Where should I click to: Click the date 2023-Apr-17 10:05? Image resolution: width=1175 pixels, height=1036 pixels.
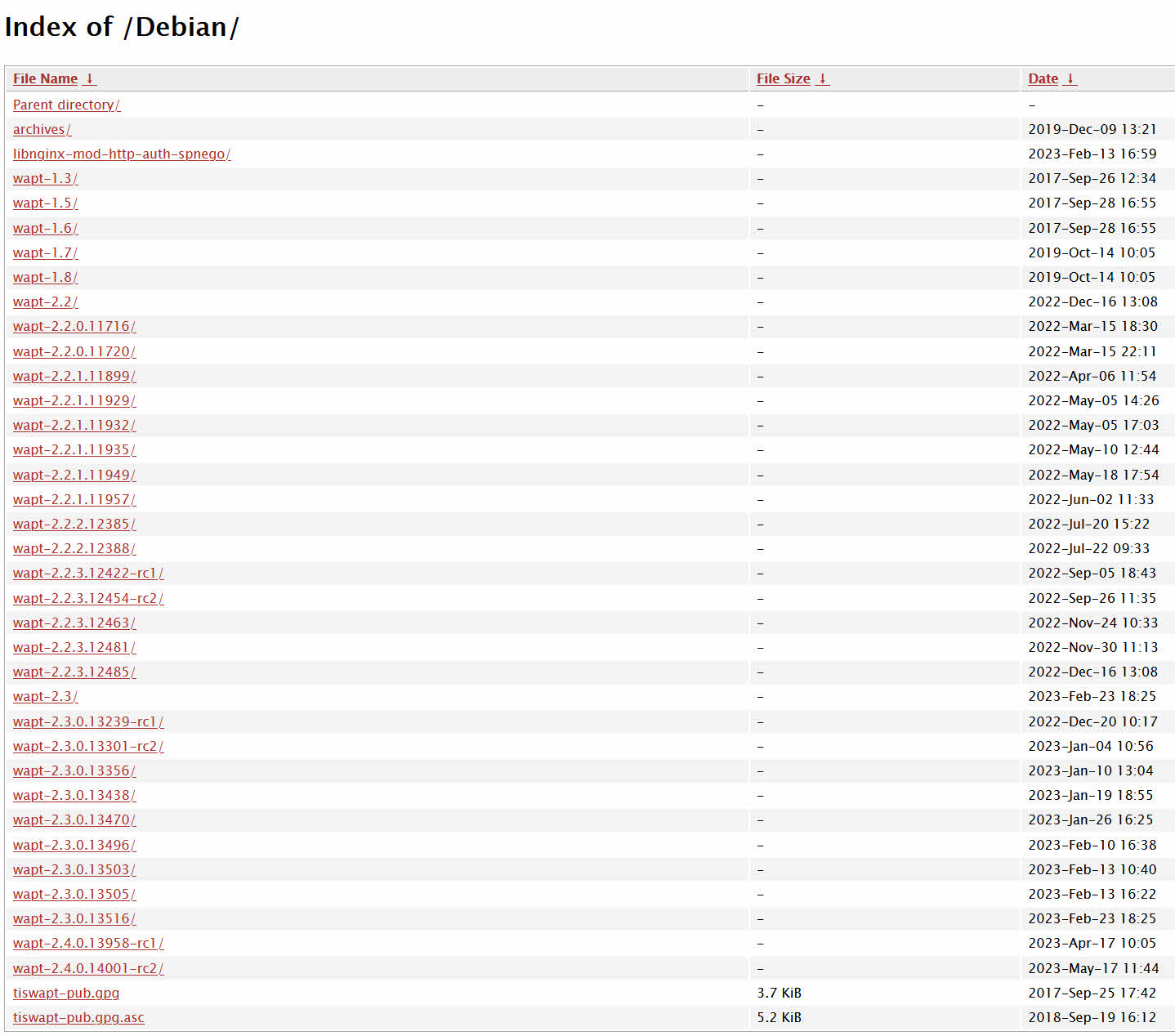point(1092,943)
